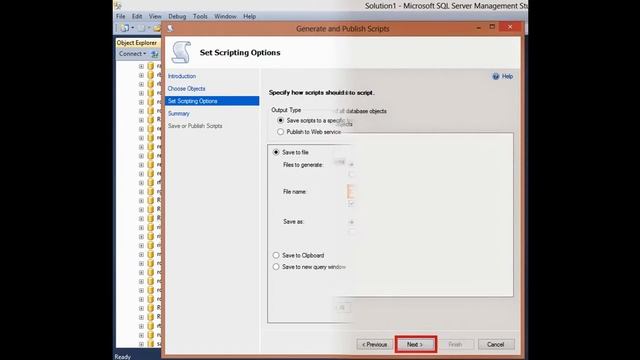Click the Help link in dialog
Screen dimensions: 640x360
[507, 76]
